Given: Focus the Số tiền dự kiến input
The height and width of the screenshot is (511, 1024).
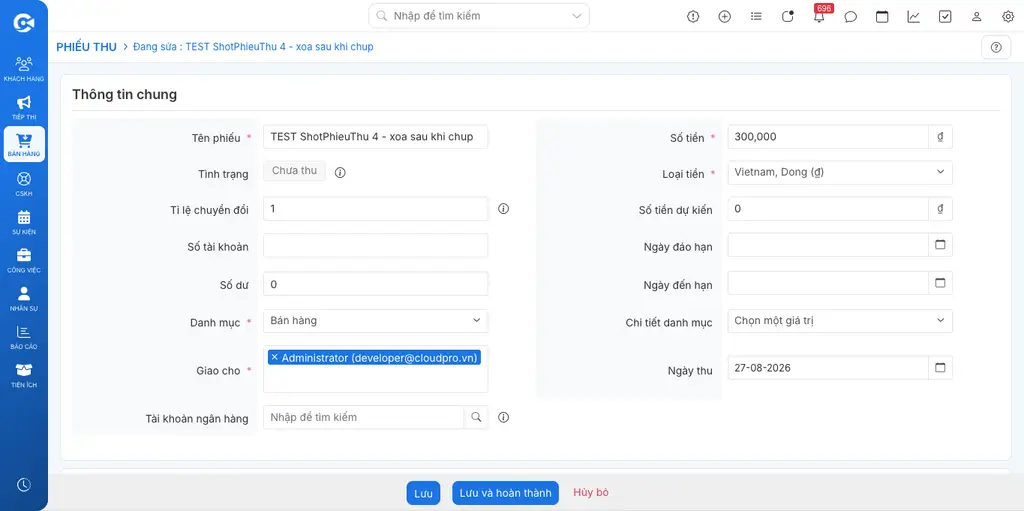Looking at the screenshot, I should pos(828,208).
